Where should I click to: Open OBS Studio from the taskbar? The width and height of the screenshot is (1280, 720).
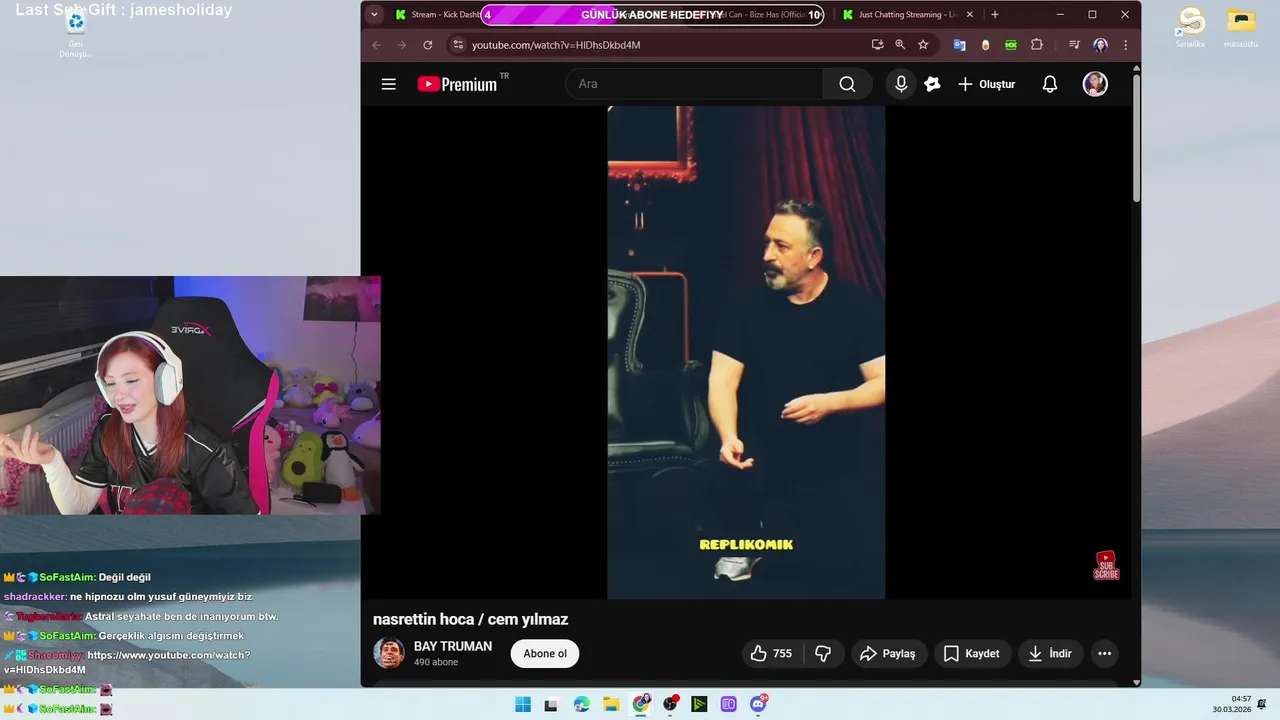(x=670, y=704)
